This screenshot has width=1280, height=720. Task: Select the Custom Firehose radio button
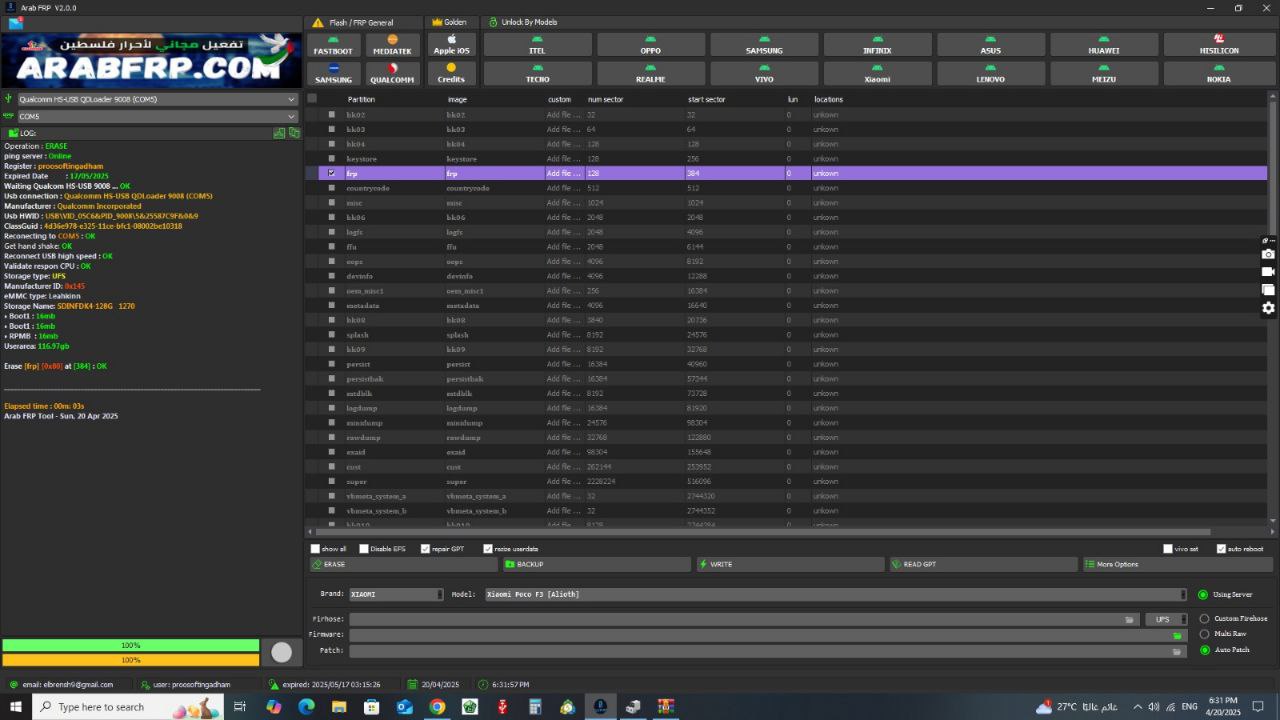click(1204, 619)
